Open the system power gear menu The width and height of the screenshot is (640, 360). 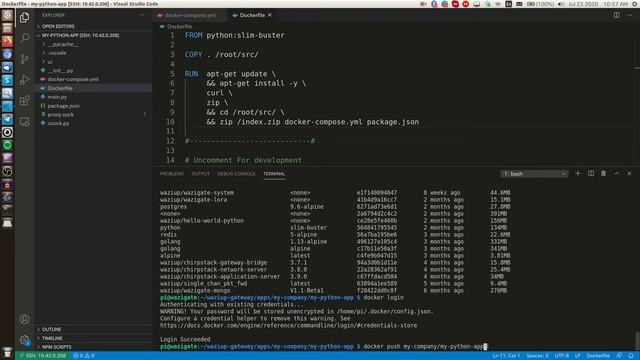[635, 4]
